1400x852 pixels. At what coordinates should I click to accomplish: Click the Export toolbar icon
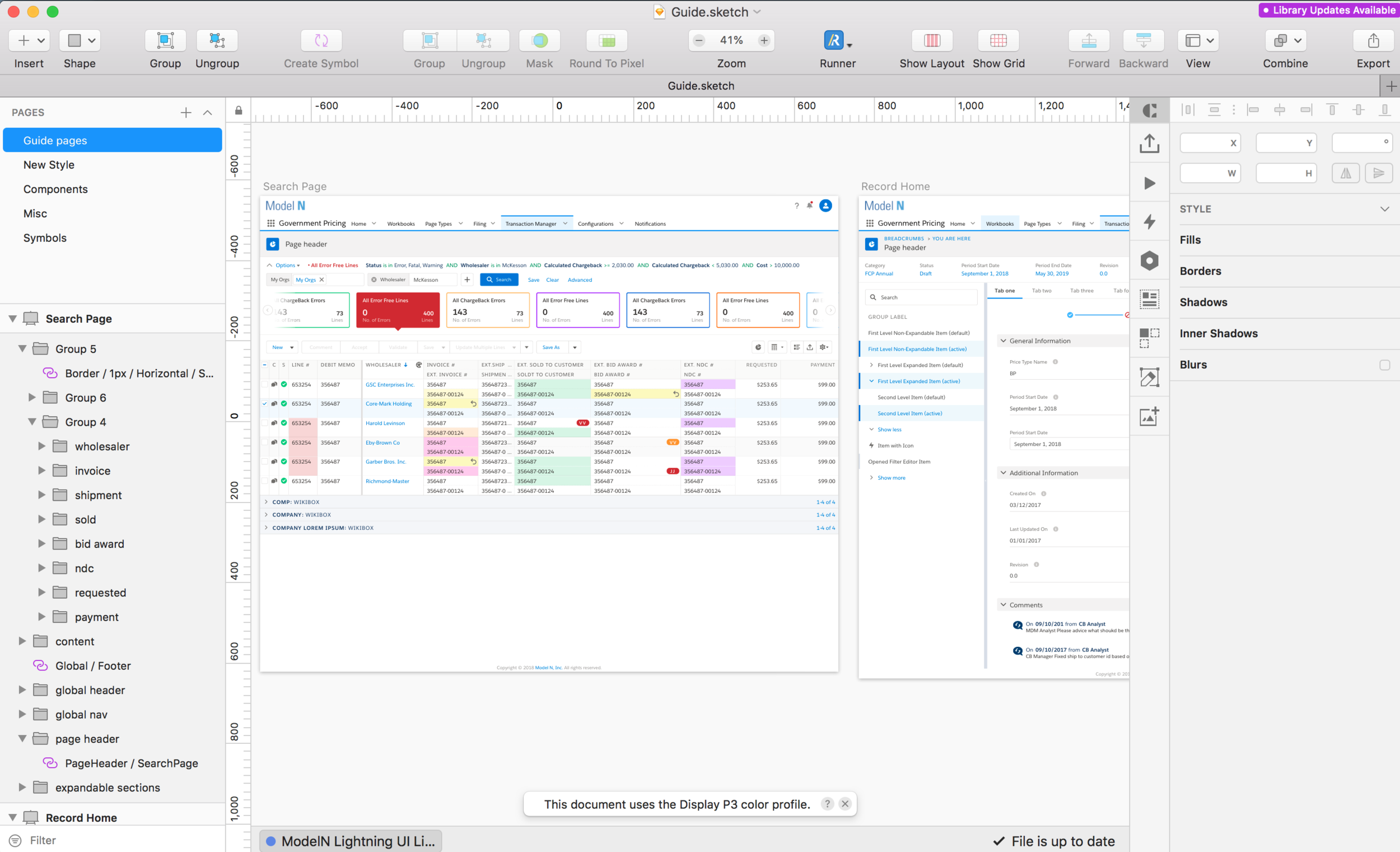point(1373,40)
